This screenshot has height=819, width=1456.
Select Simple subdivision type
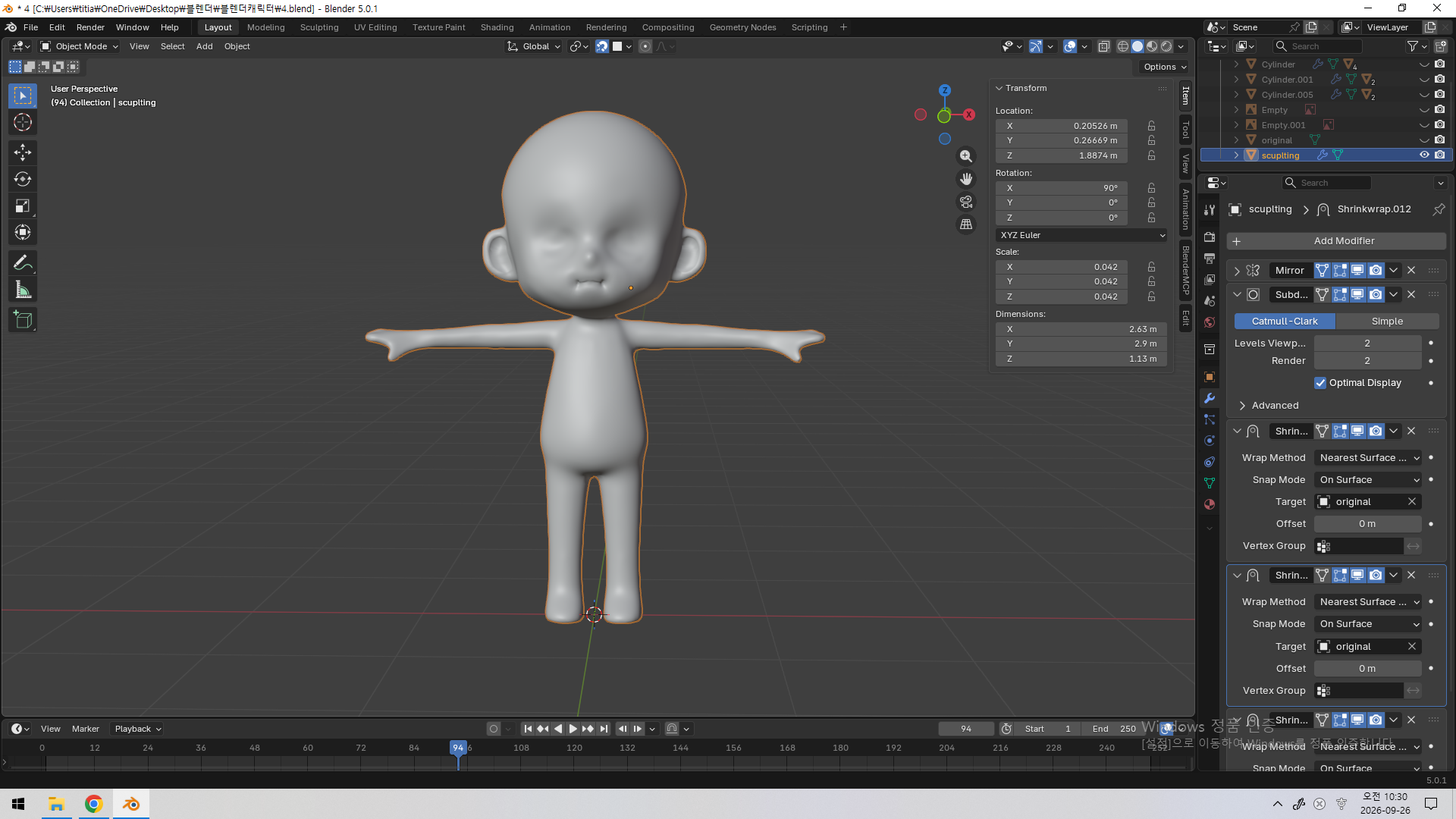click(1387, 322)
